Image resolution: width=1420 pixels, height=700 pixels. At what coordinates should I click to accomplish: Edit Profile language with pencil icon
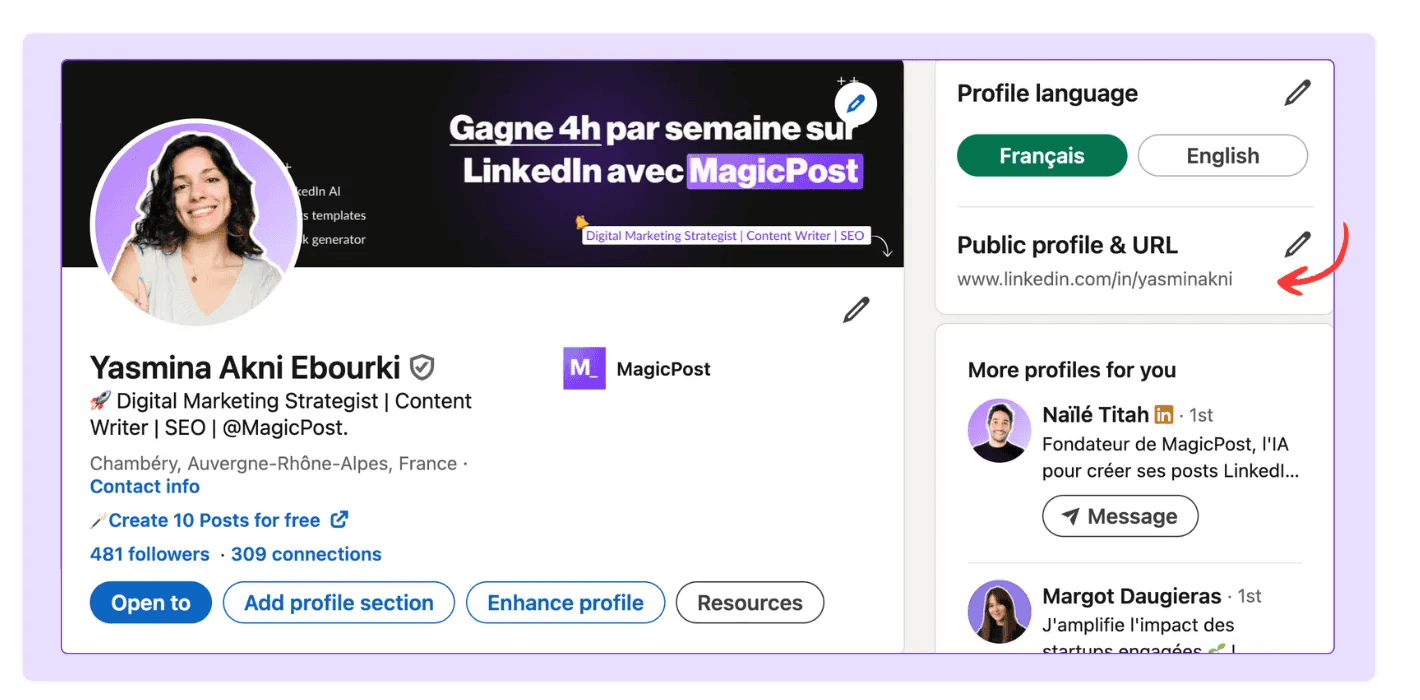click(1297, 93)
